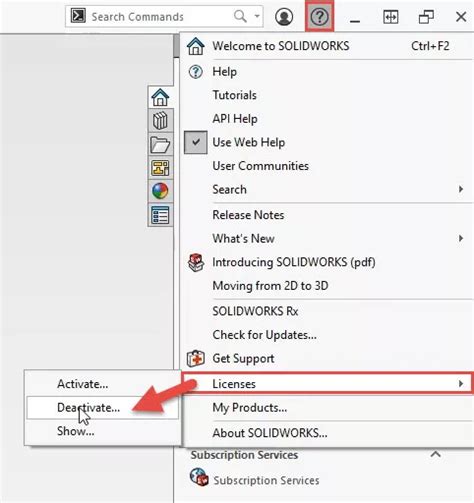Open the View Palette task pane tab

[160, 168]
